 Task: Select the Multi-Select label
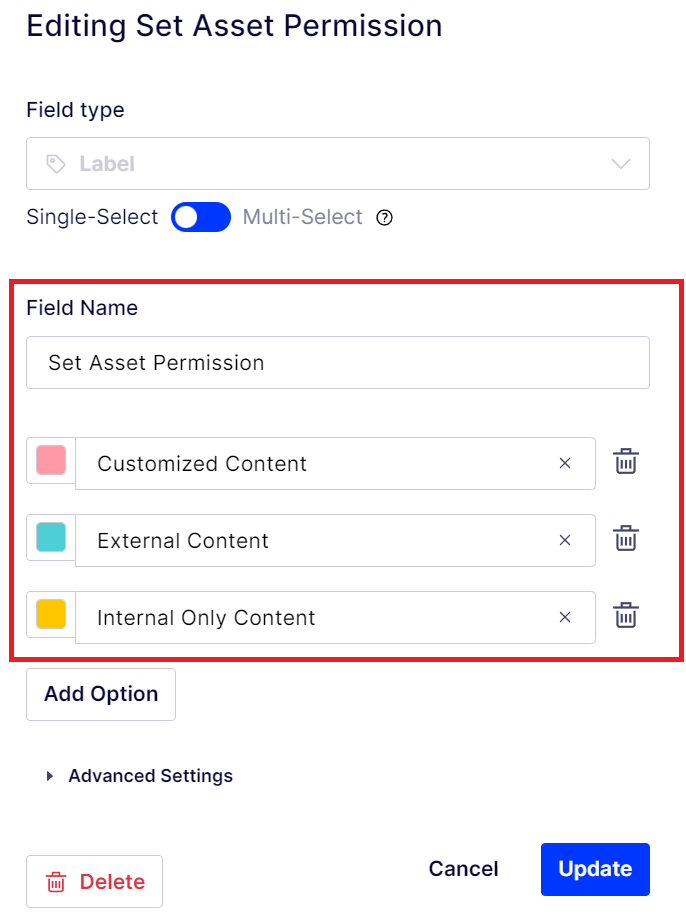pos(302,217)
